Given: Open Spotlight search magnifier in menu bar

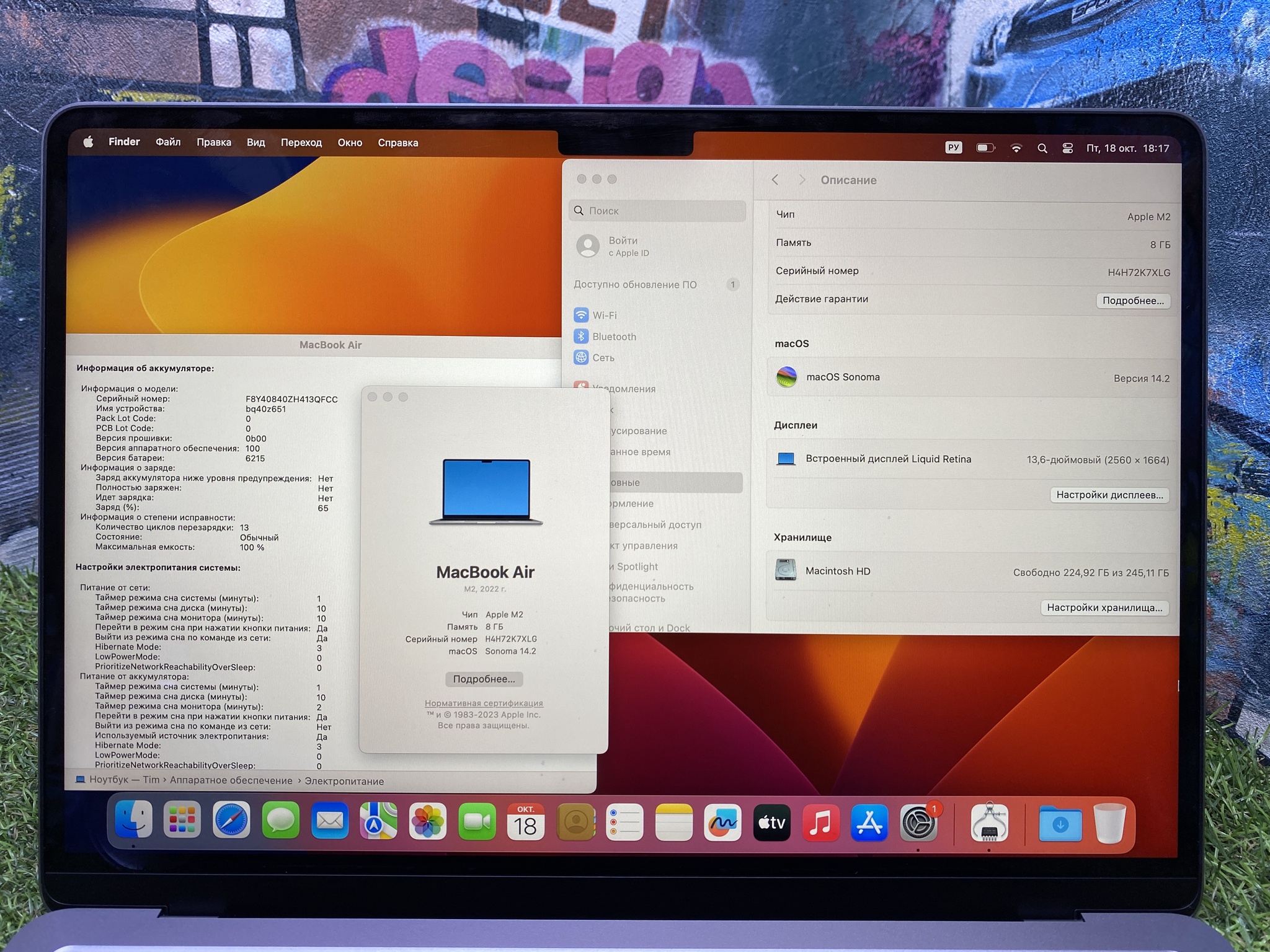Looking at the screenshot, I should coord(1042,148).
